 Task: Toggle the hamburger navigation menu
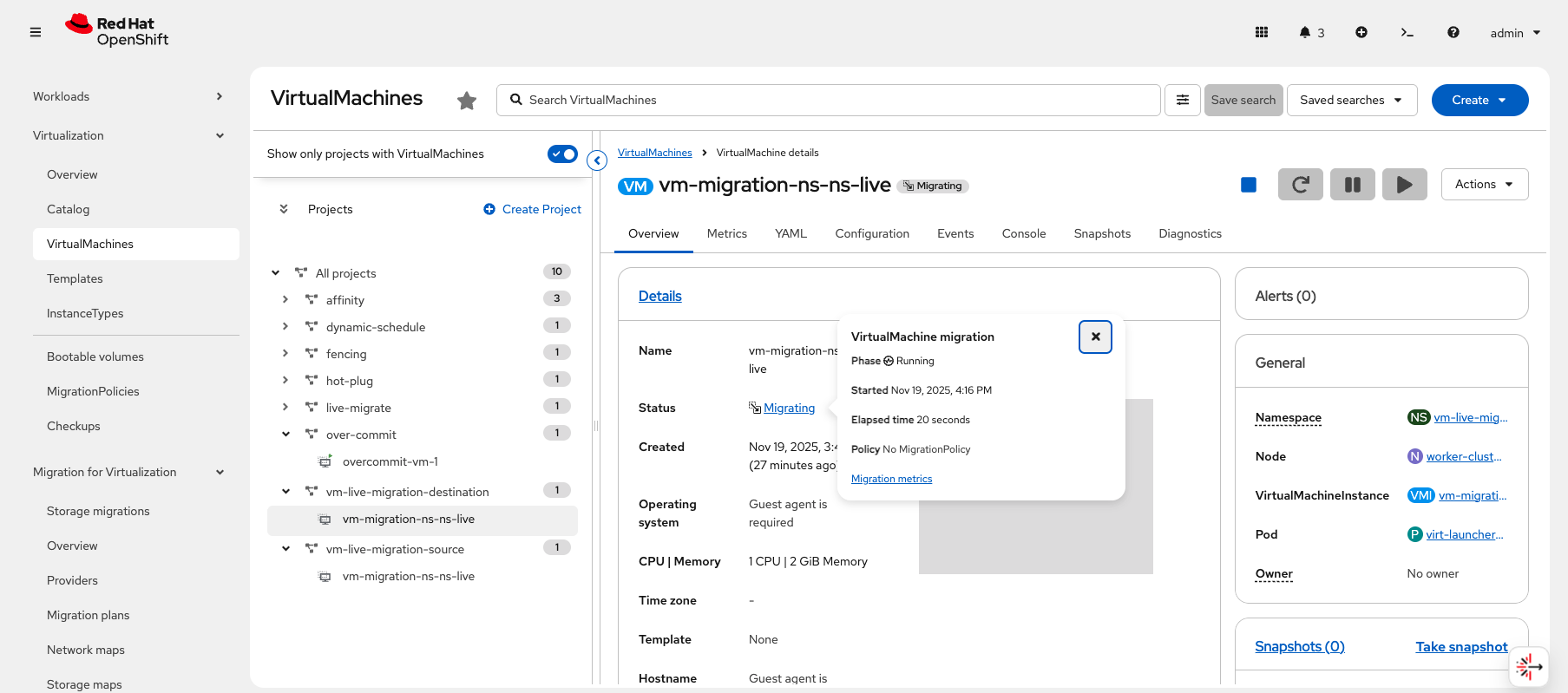(36, 33)
